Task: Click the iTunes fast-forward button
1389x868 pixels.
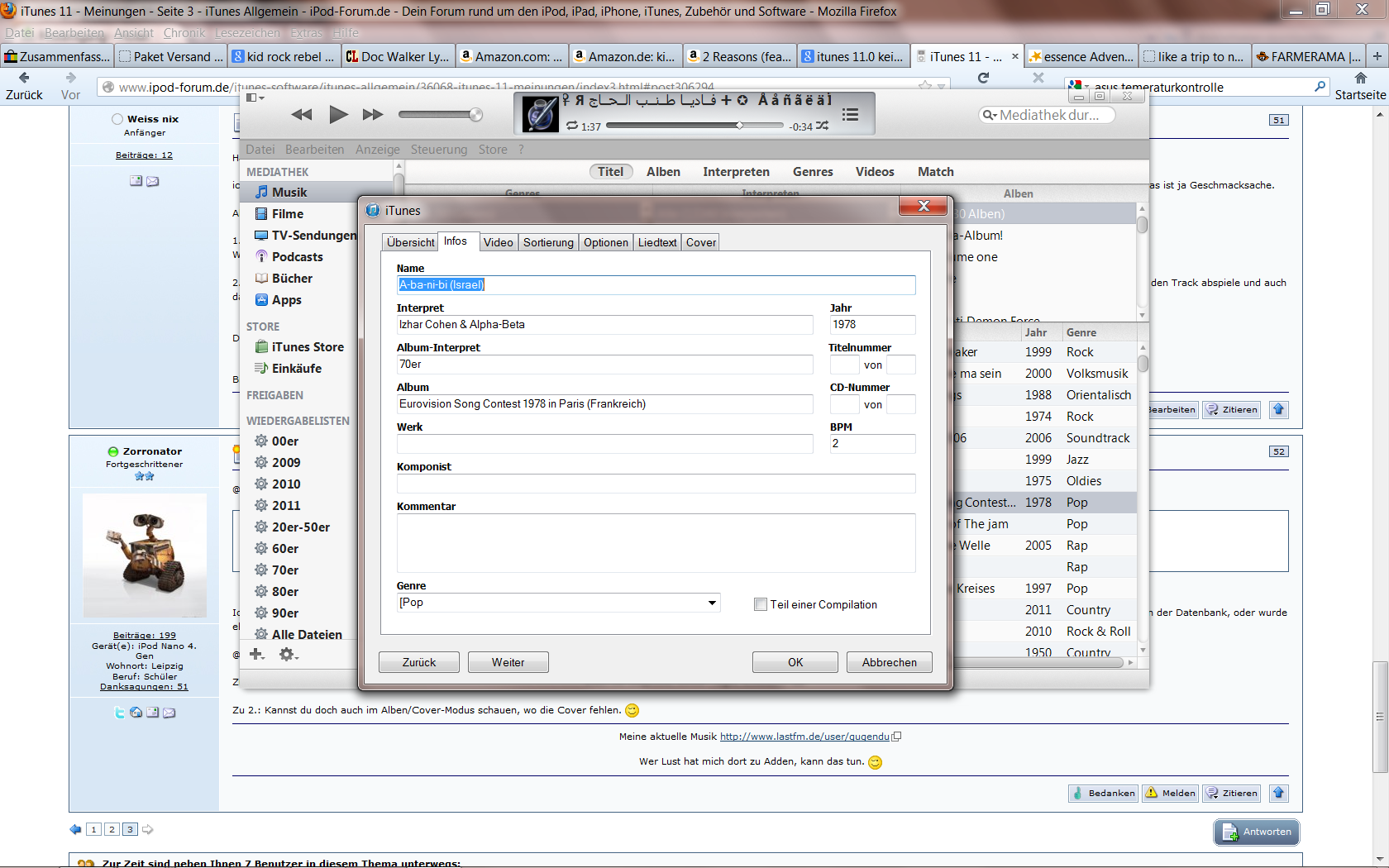Action: click(373, 114)
